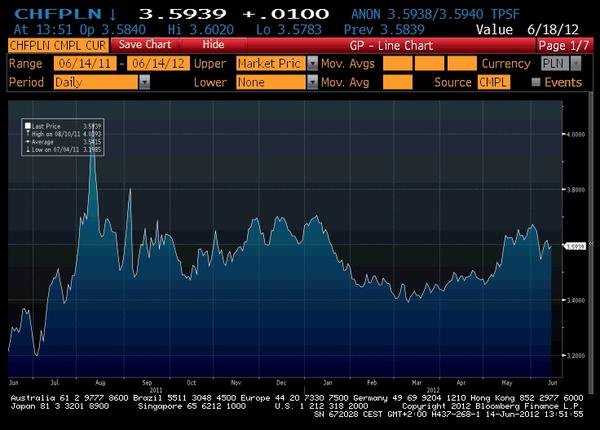Click the High marker in the legend
The image size is (600, 430).
[x=27, y=133]
